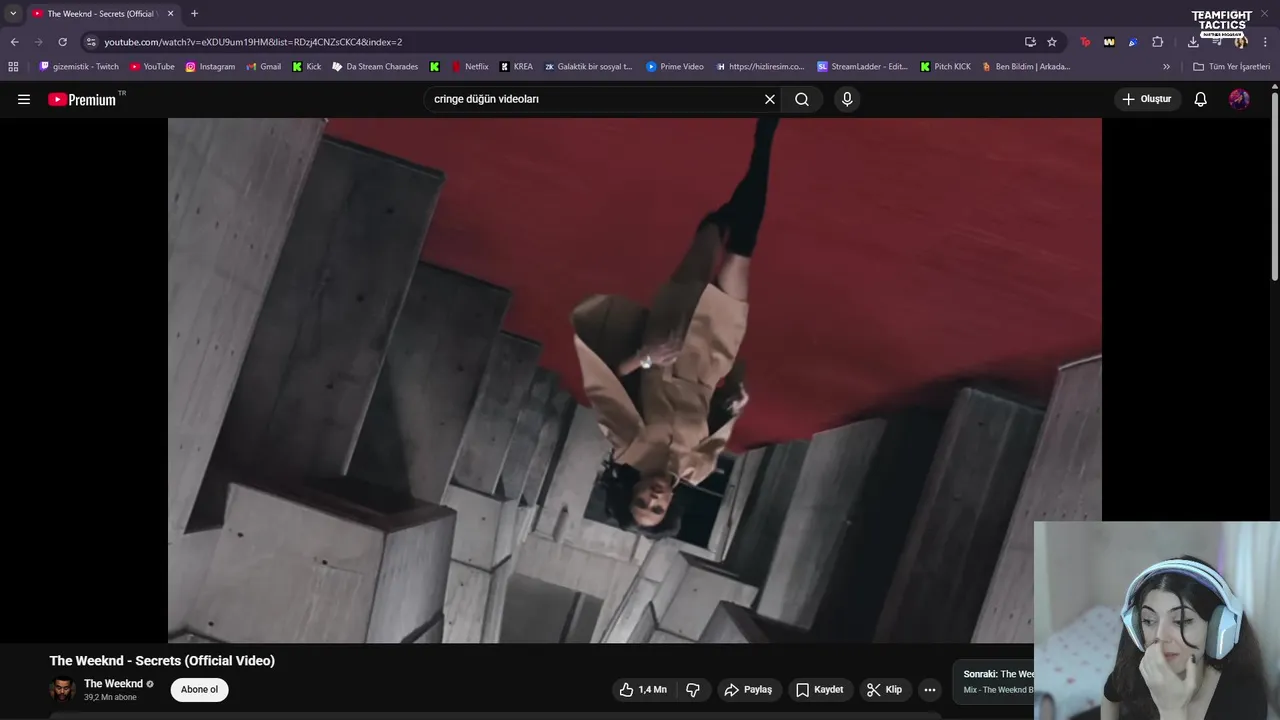The height and width of the screenshot is (720, 1280).
Task: Click the red extension icon in toolbar
Action: 1085,42
